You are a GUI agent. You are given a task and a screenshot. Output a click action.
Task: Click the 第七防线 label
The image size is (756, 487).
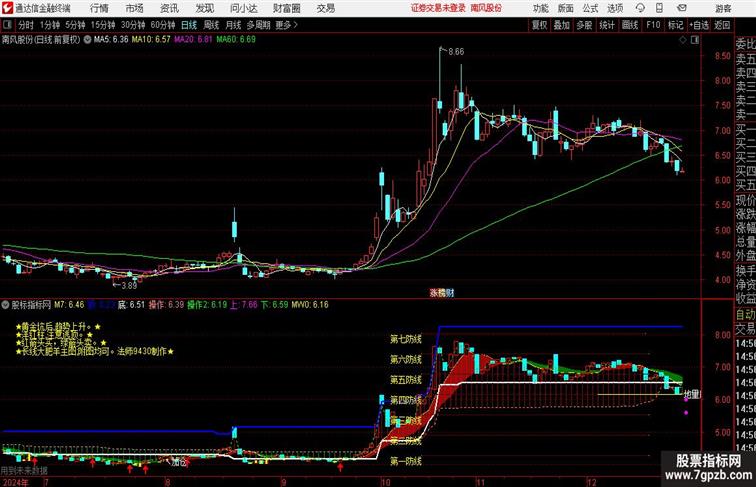[x=405, y=339]
